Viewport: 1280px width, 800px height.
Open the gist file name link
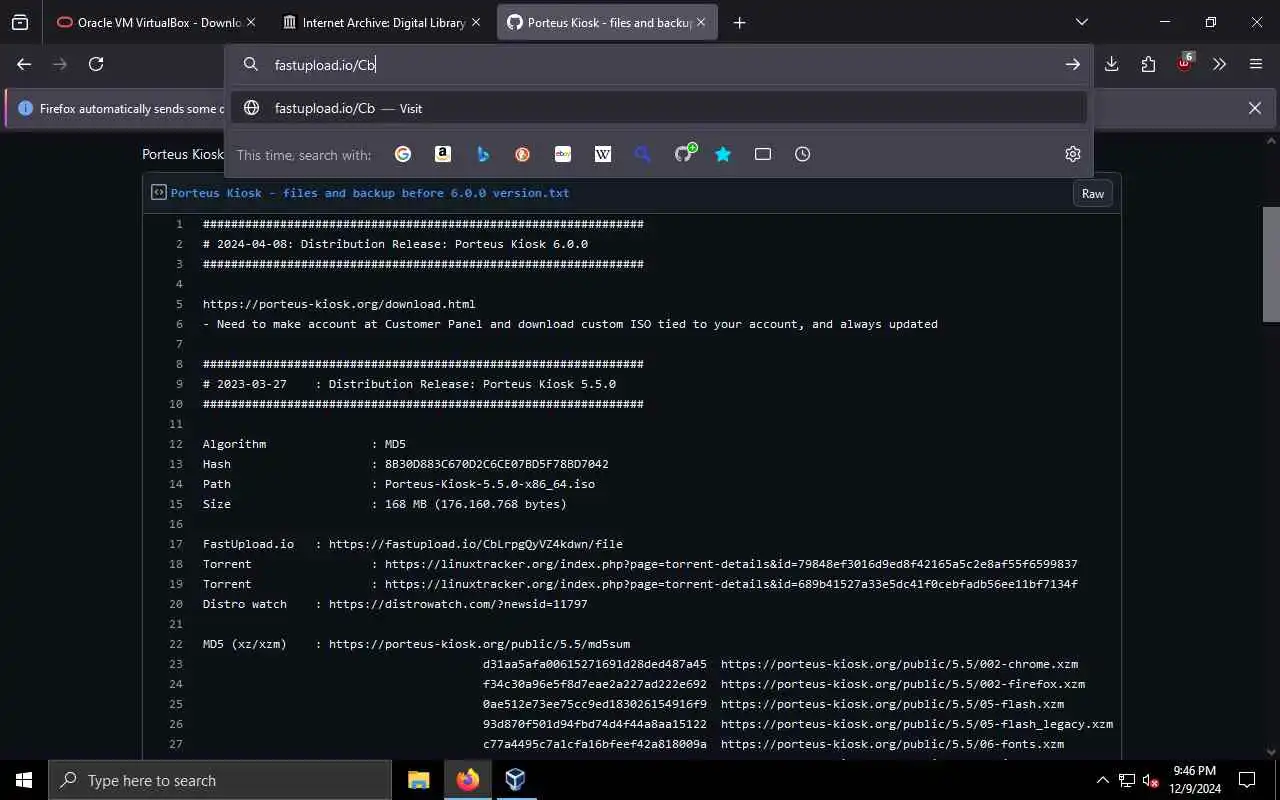(370, 193)
